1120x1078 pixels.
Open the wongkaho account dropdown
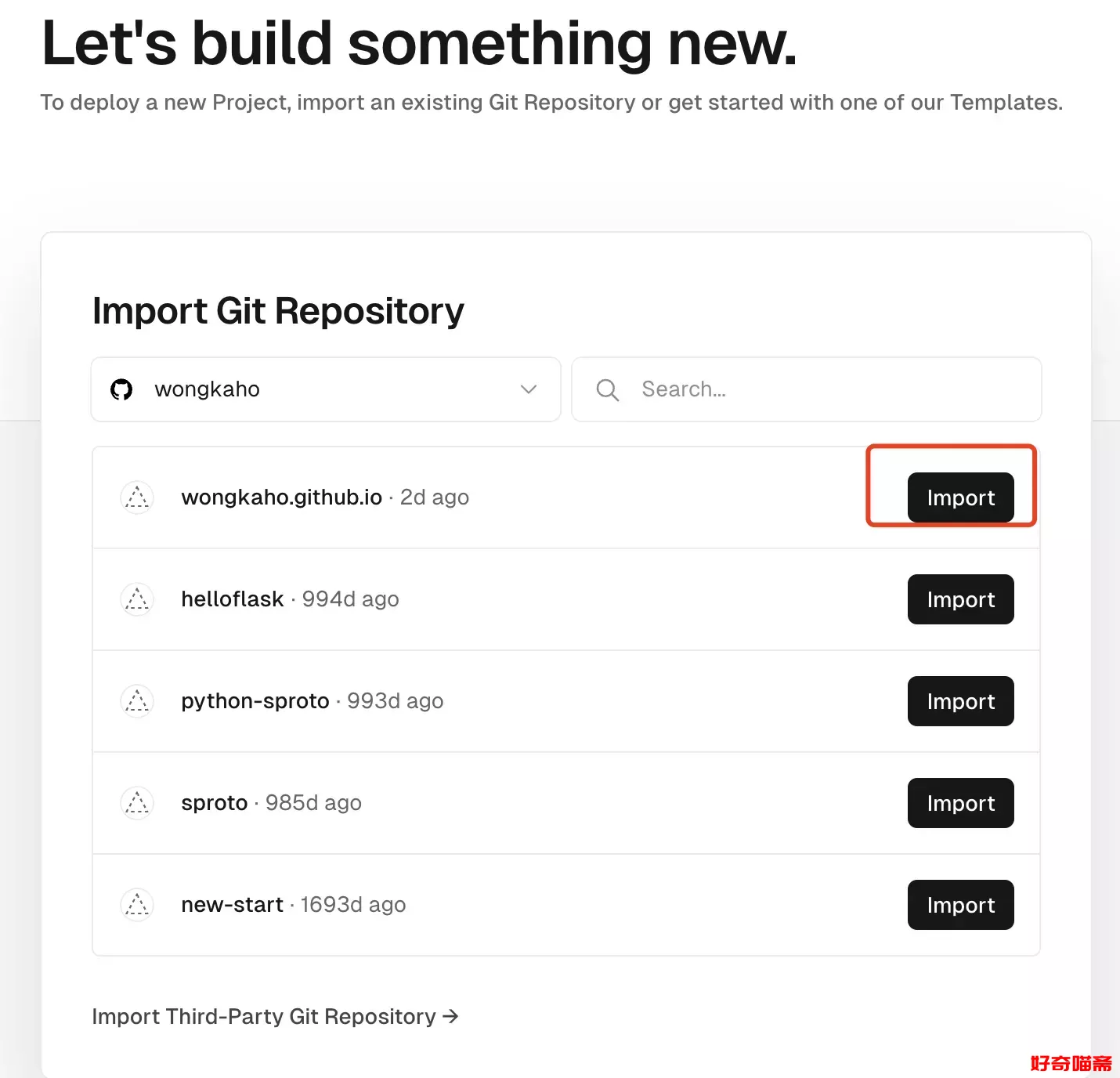click(325, 389)
